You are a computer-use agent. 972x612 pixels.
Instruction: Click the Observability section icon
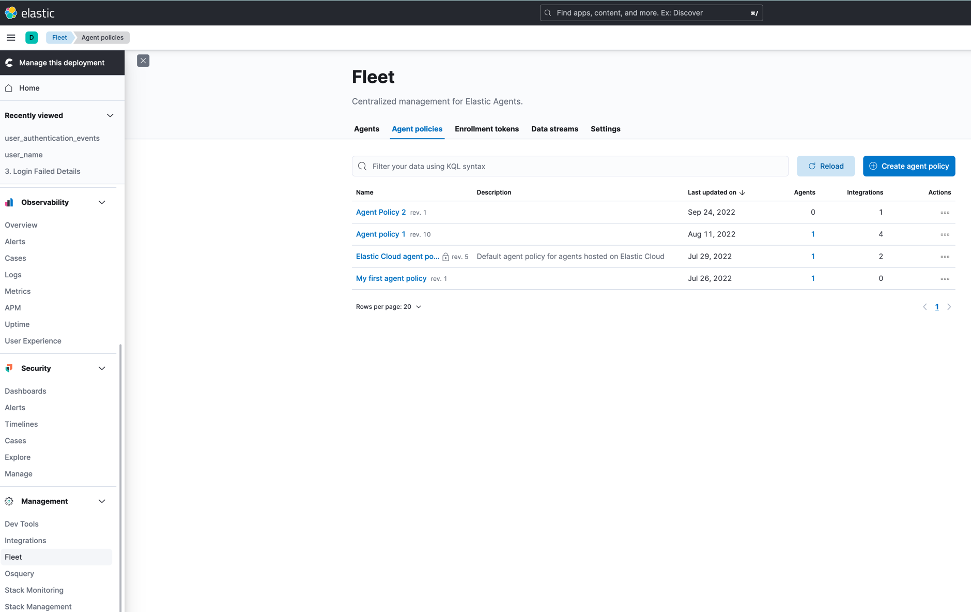pos(9,202)
